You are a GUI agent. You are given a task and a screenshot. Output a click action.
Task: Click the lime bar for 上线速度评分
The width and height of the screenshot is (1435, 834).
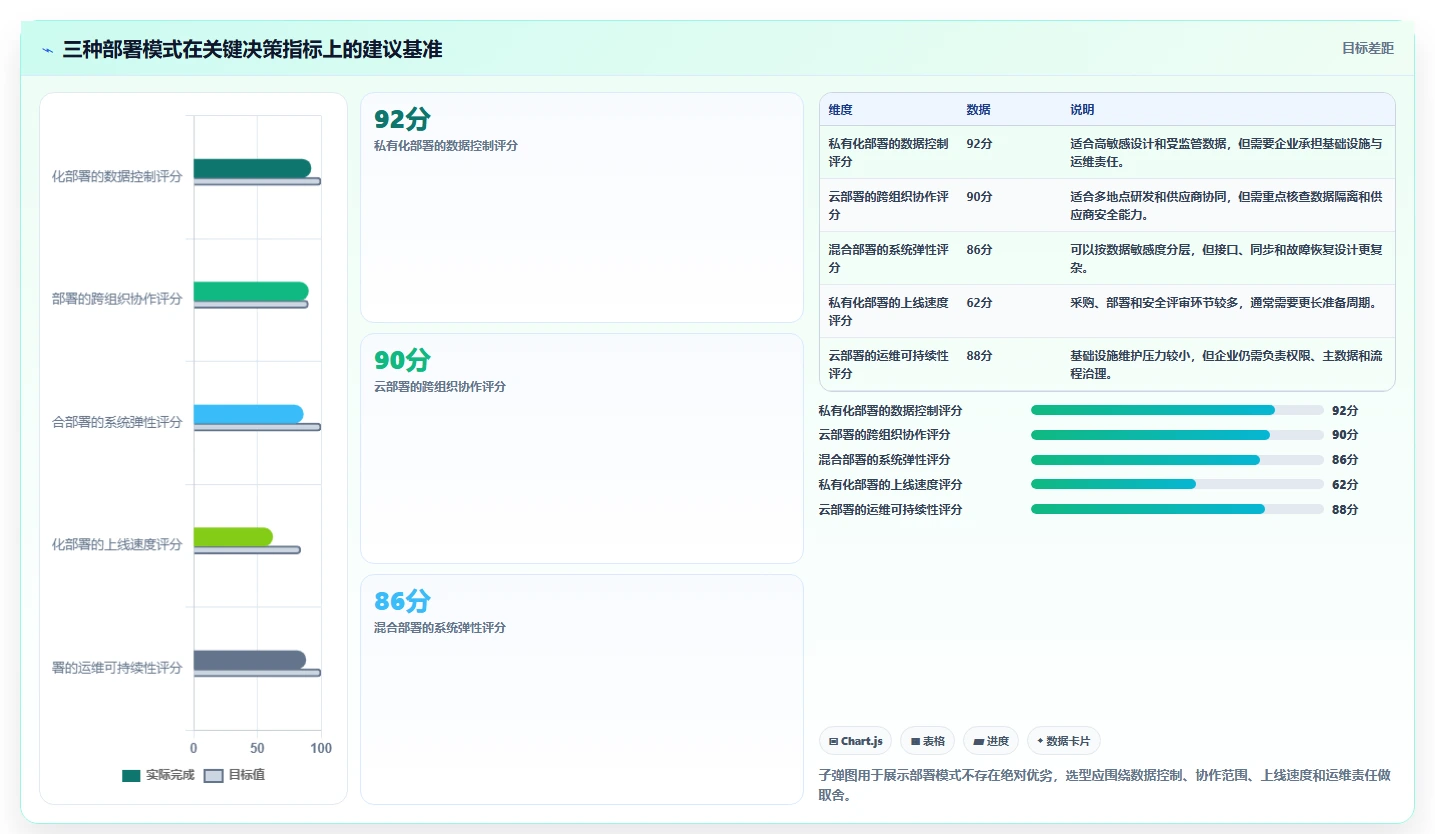coord(233,537)
